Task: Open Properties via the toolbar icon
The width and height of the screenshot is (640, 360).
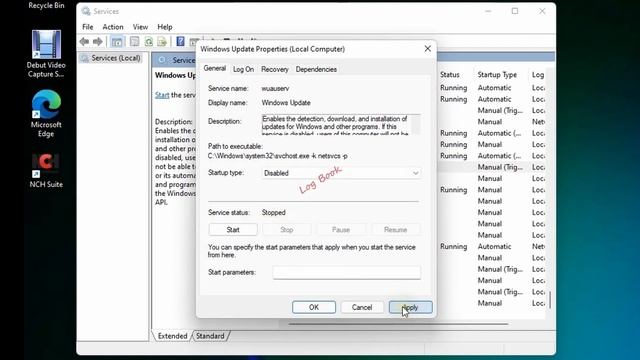Action: [x=134, y=41]
